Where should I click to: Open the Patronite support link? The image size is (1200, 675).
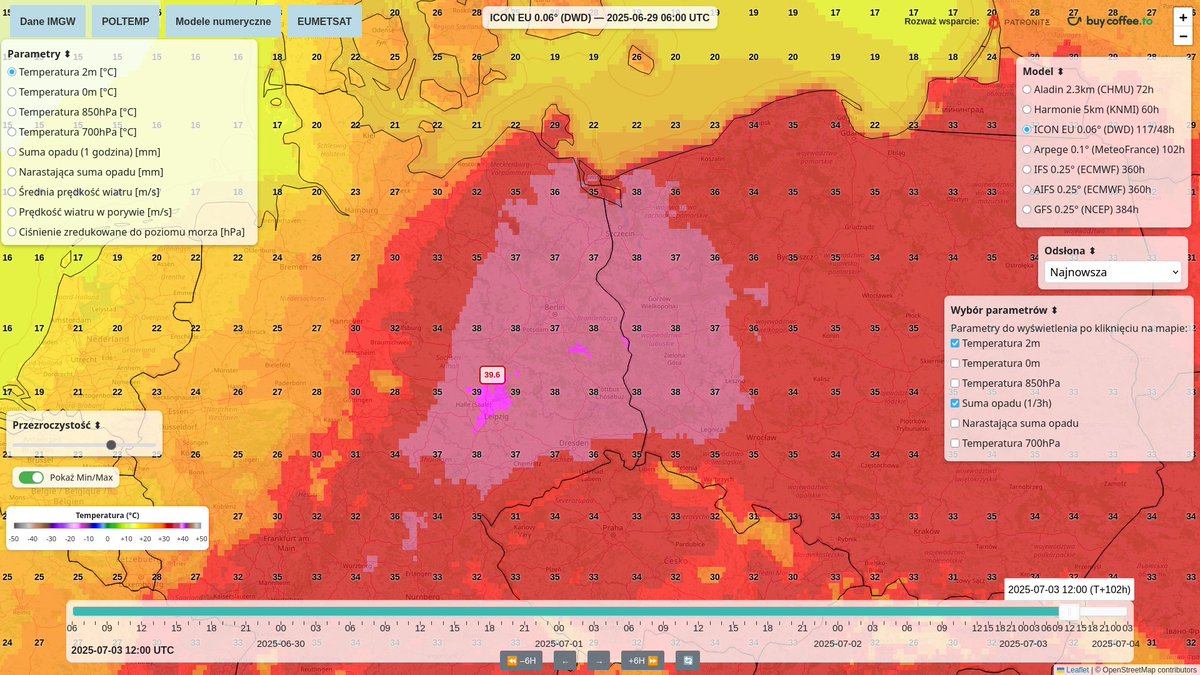pos(1019,20)
